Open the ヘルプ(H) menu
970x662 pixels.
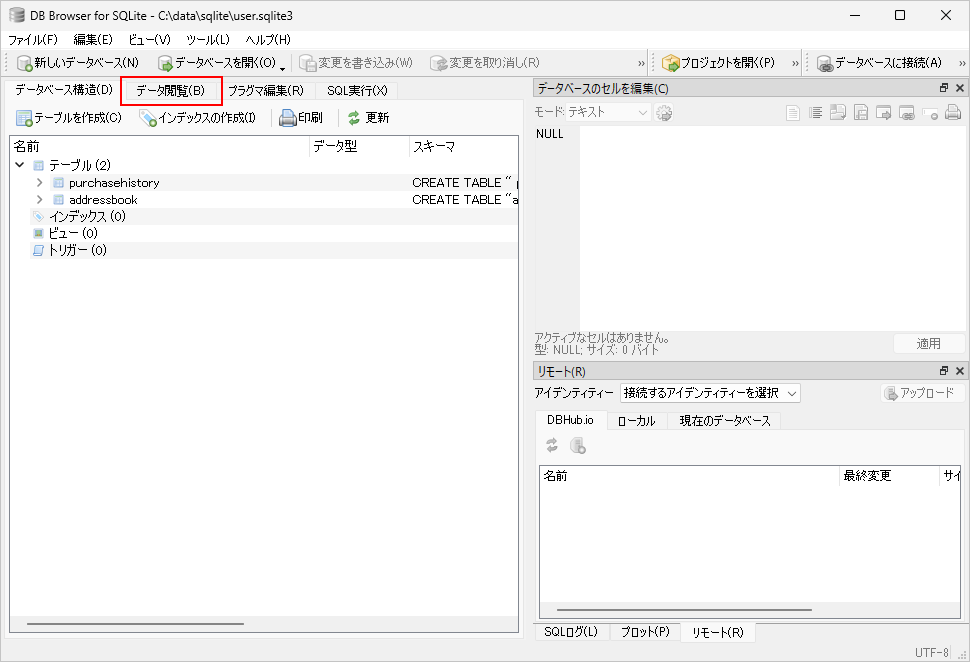point(268,40)
